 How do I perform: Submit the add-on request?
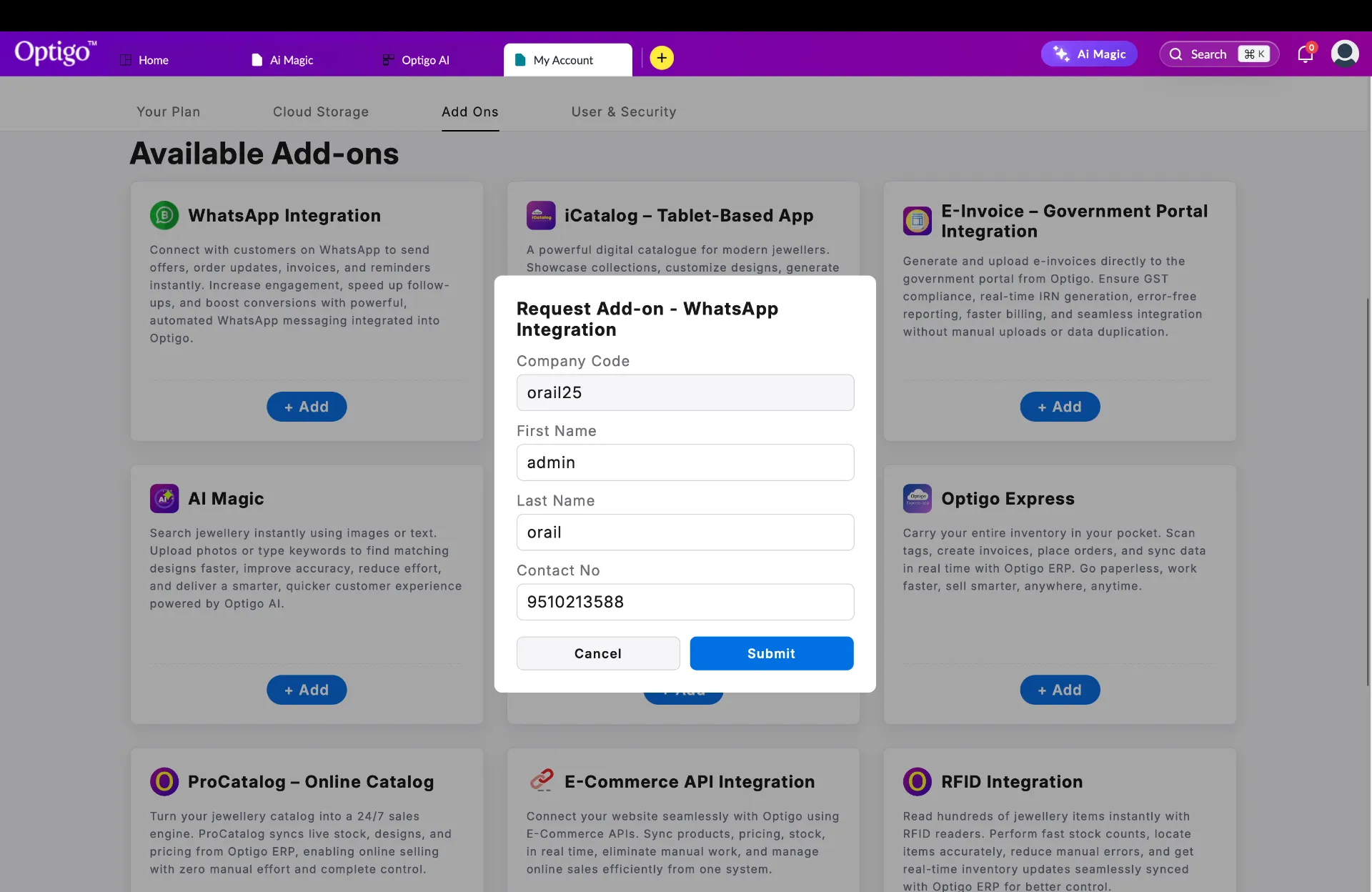click(771, 653)
